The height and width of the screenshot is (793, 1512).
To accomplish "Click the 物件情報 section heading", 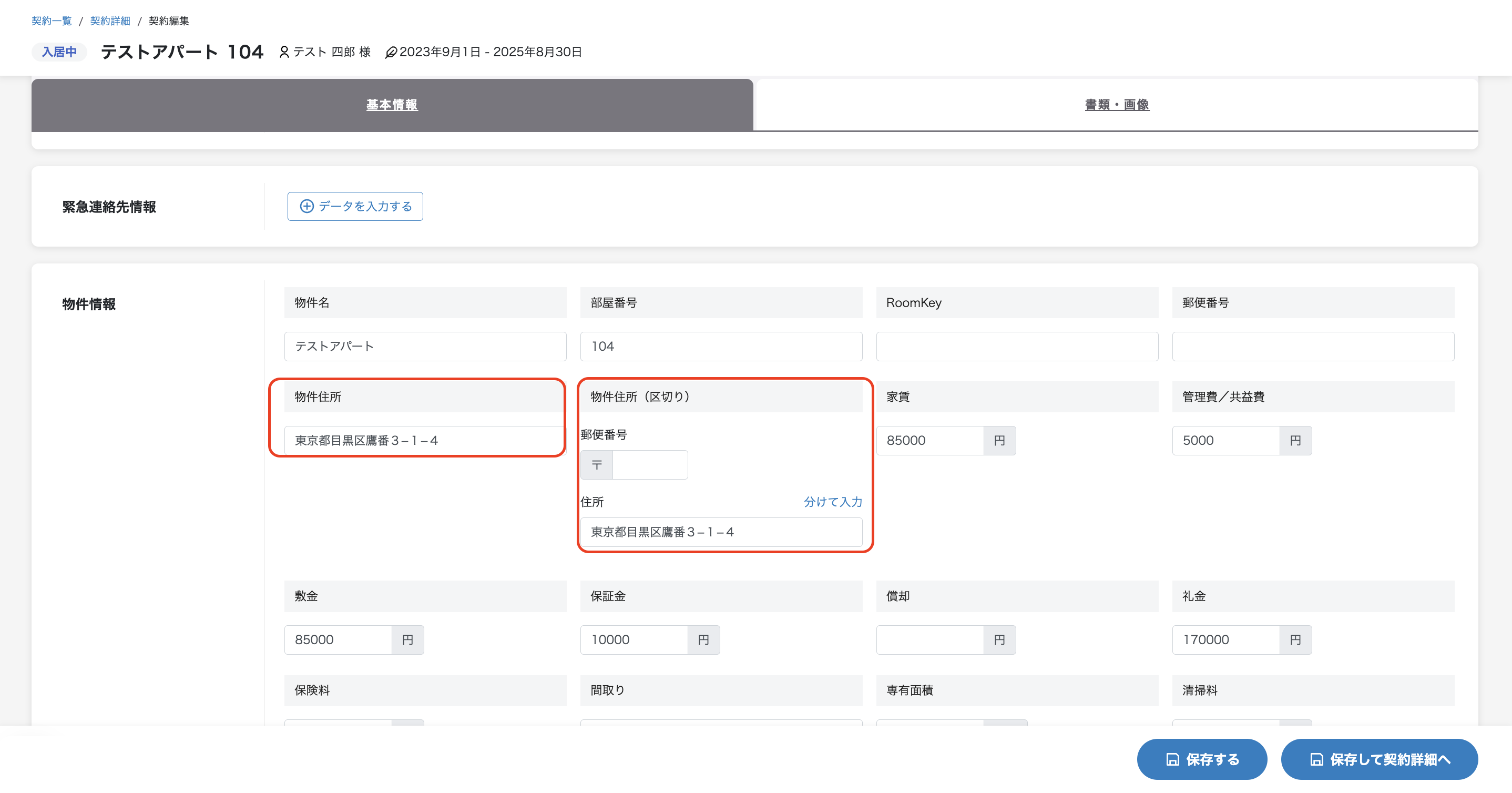I will [x=89, y=304].
